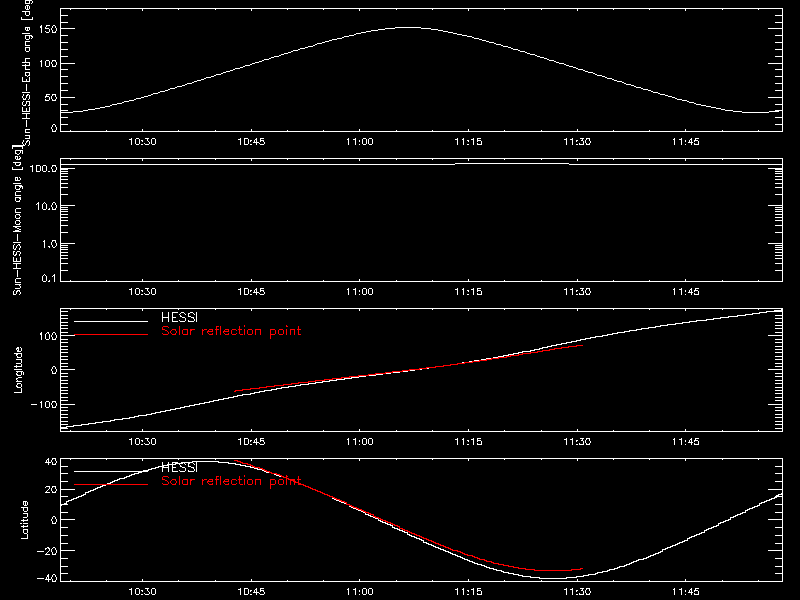
Task: Click 11:30 time label under Longitude plot
Action: (577, 442)
